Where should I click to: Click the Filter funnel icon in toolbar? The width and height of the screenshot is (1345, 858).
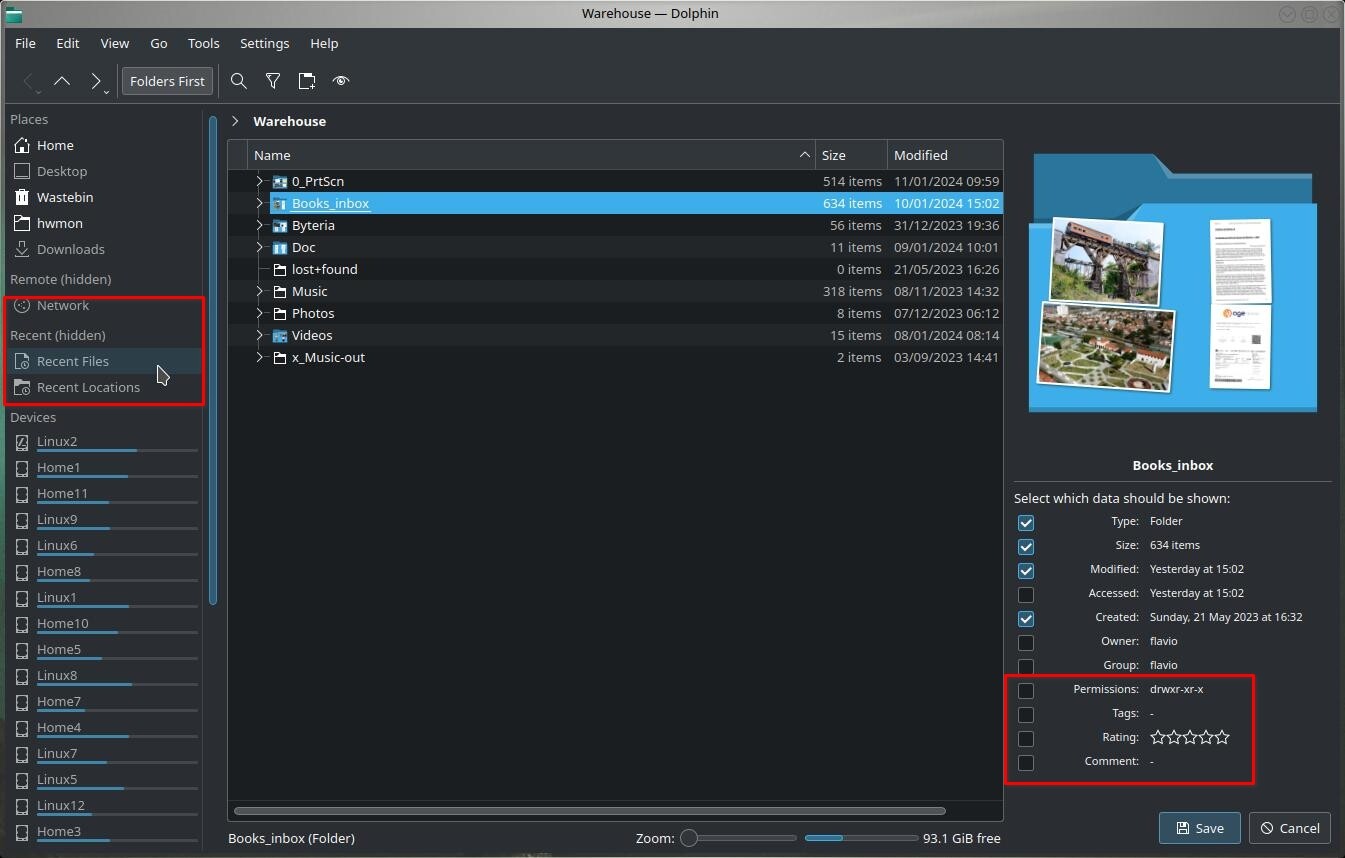pyautogui.click(x=272, y=81)
